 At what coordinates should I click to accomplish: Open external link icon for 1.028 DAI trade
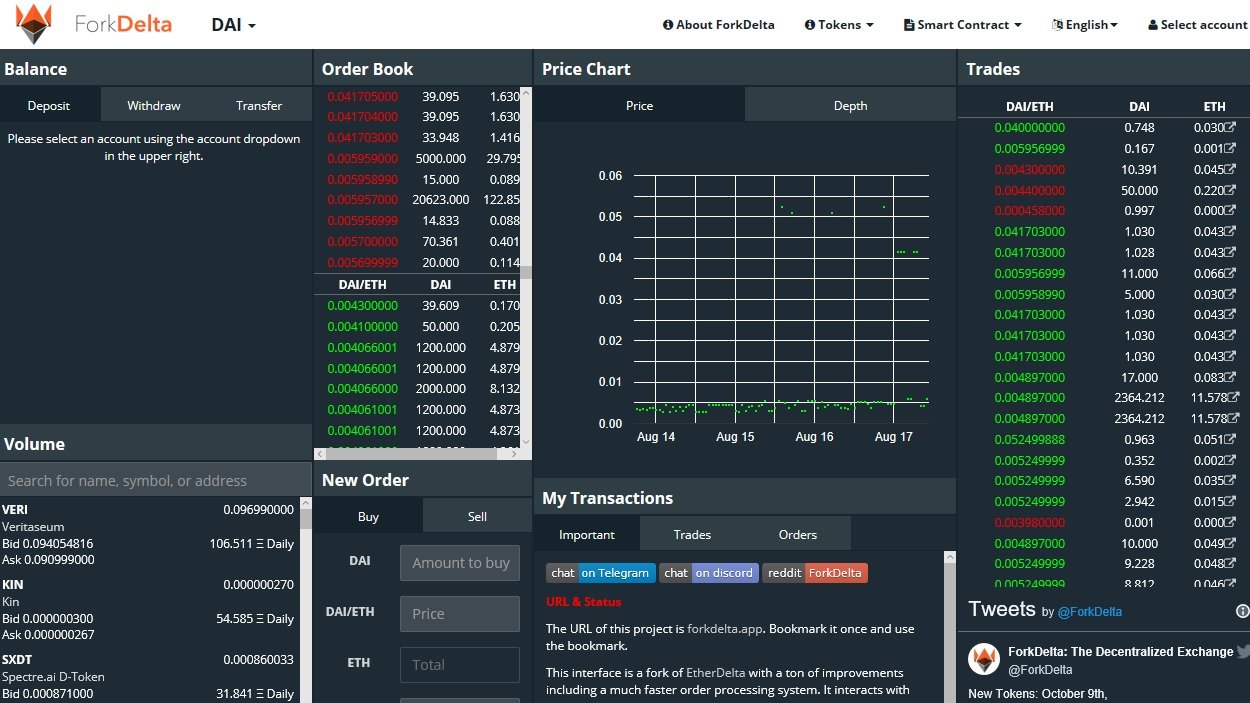click(1231, 253)
